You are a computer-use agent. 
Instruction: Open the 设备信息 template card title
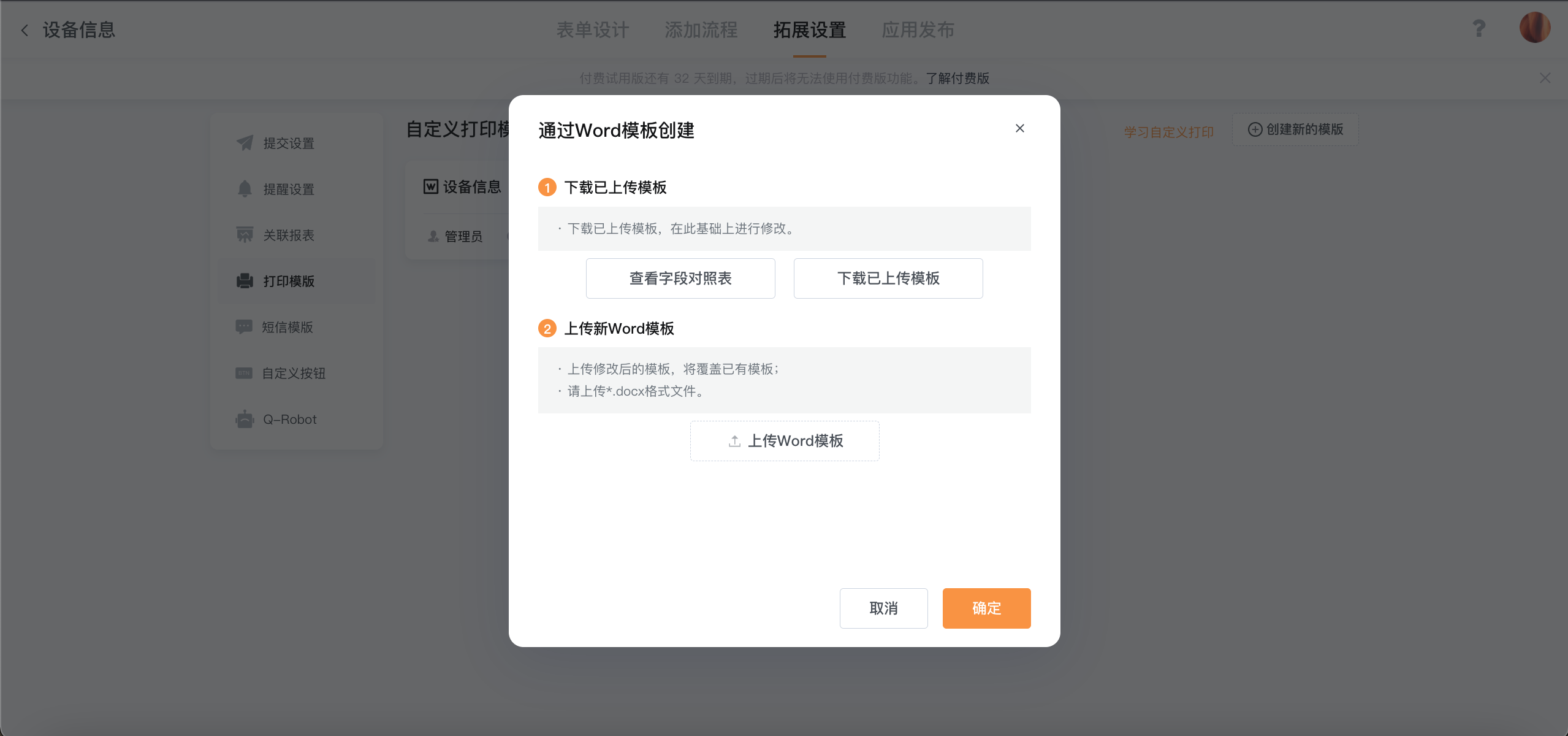(472, 186)
